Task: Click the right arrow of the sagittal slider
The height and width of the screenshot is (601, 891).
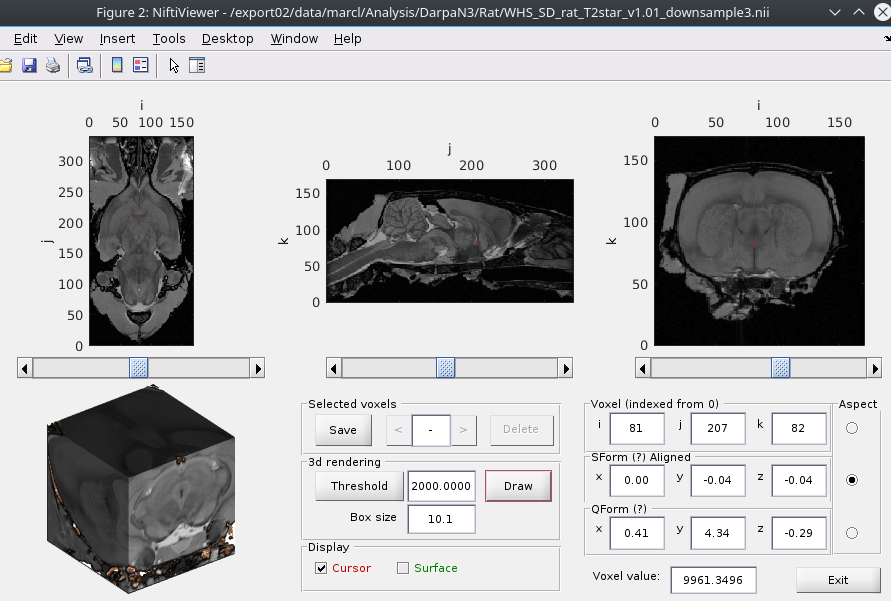Action: point(566,368)
